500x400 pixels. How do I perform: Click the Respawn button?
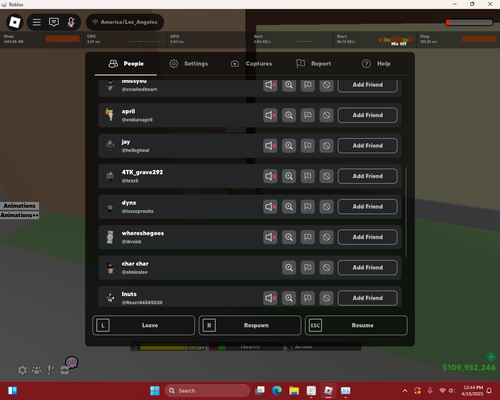click(x=250, y=325)
